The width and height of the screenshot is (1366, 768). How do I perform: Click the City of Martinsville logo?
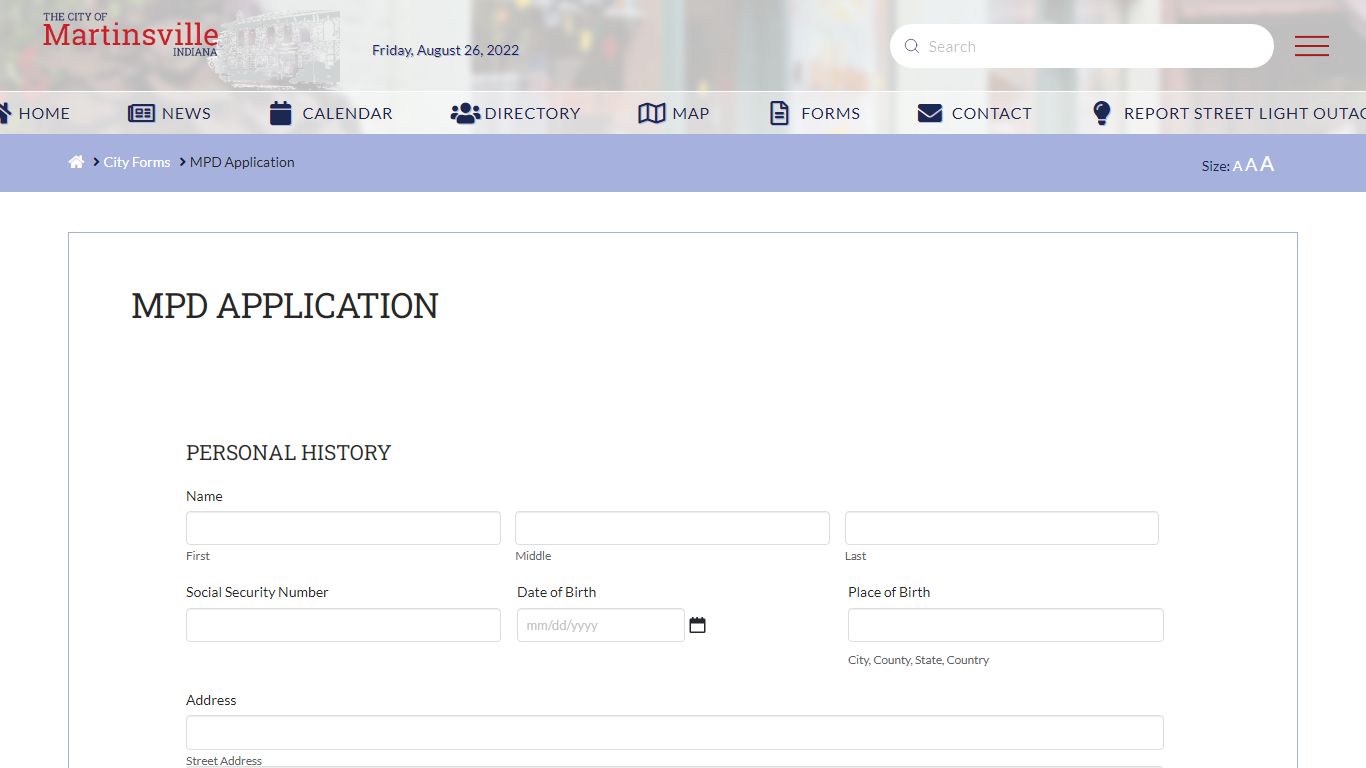coord(130,35)
